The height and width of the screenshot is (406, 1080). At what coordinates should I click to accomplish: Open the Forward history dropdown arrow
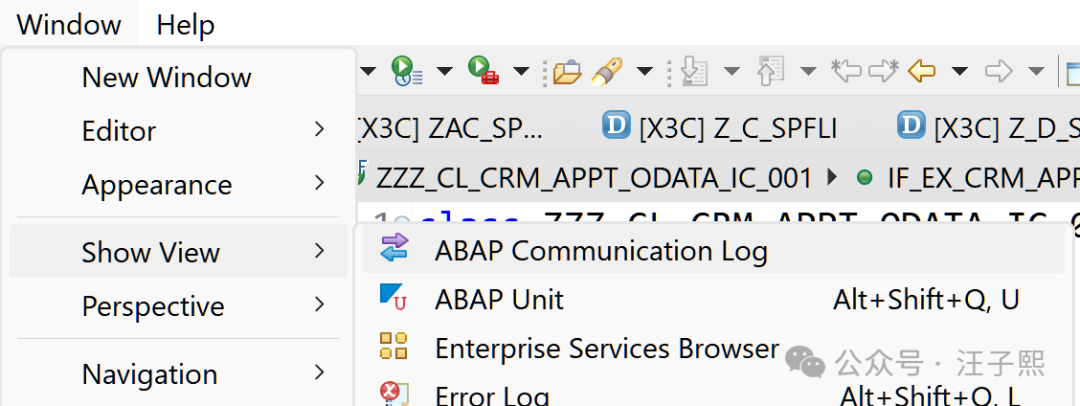(1036, 70)
